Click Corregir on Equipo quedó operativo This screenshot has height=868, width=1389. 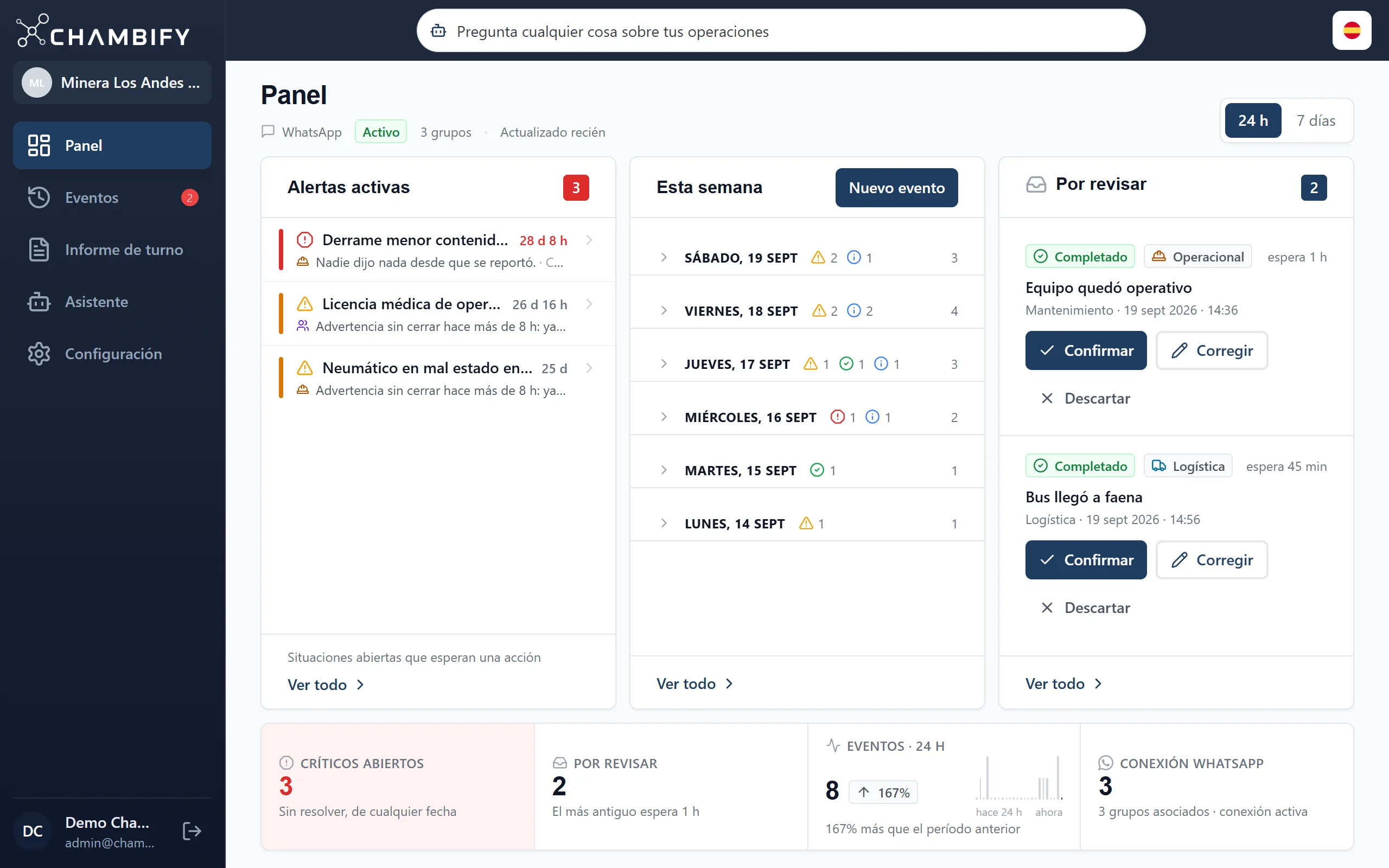(1212, 350)
